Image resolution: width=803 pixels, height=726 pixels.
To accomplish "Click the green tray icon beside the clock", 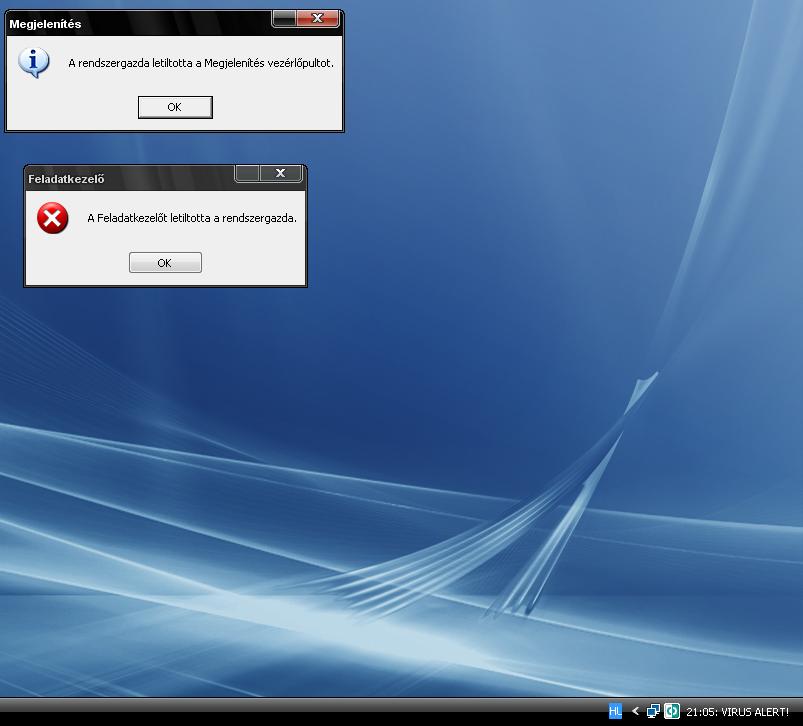I will point(672,712).
